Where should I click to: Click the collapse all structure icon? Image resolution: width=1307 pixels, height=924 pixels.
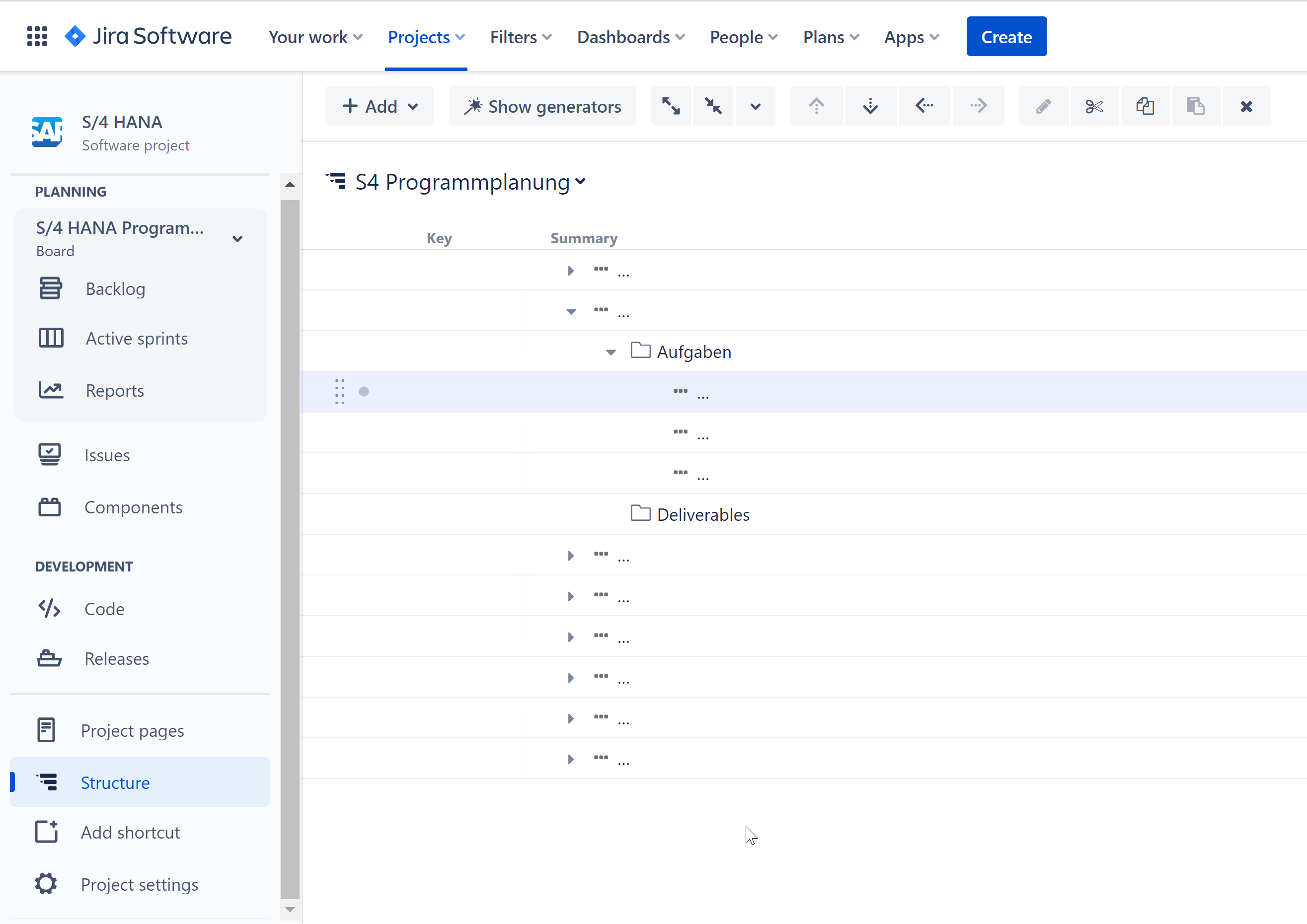pyautogui.click(x=713, y=106)
